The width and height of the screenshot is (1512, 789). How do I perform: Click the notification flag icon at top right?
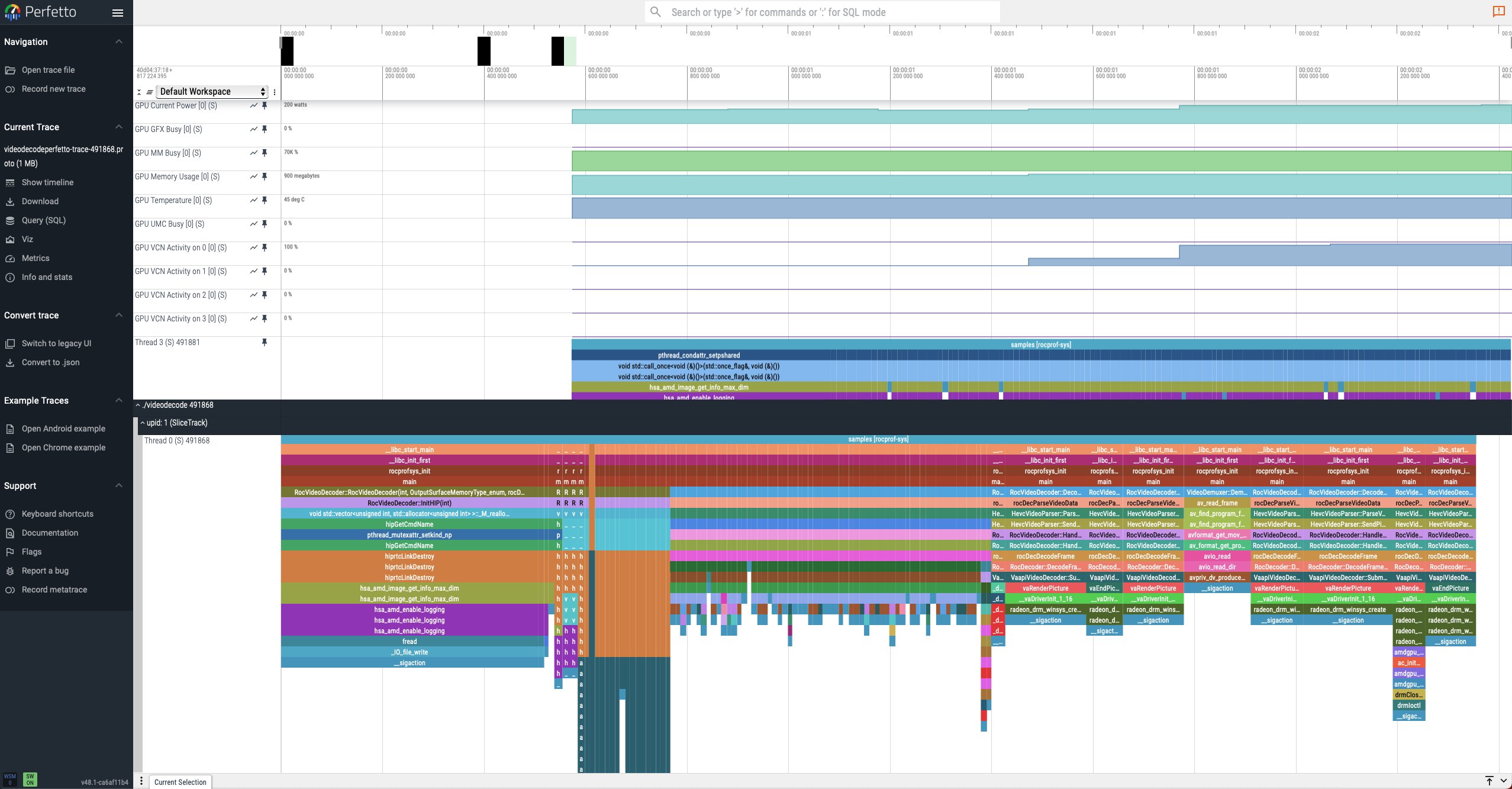pyautogui.click(x=1498, y=11)
